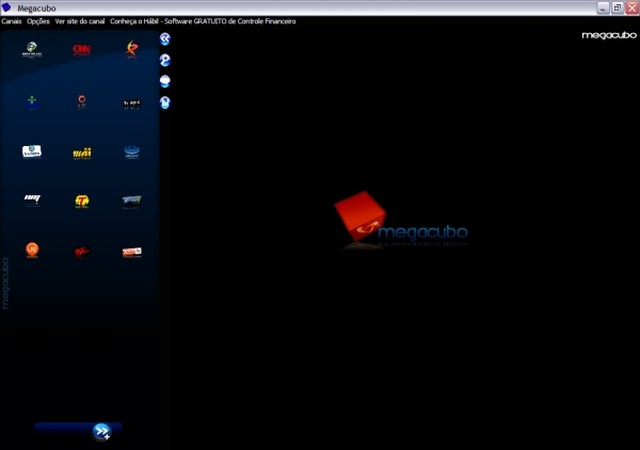Click the megacubo logo in top-right corner
The height and width of the screenshot is (450, 640).
pos(609,36)
